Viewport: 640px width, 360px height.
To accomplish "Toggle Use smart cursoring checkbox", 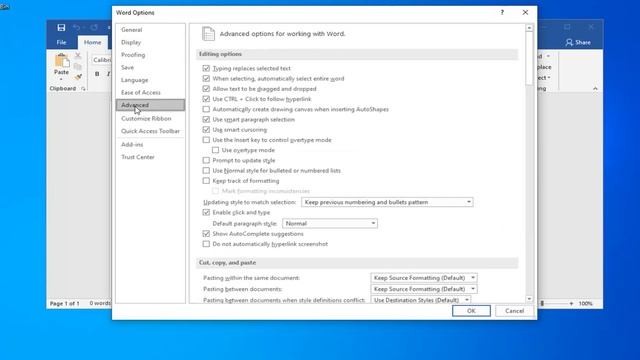I will (206, 129).
